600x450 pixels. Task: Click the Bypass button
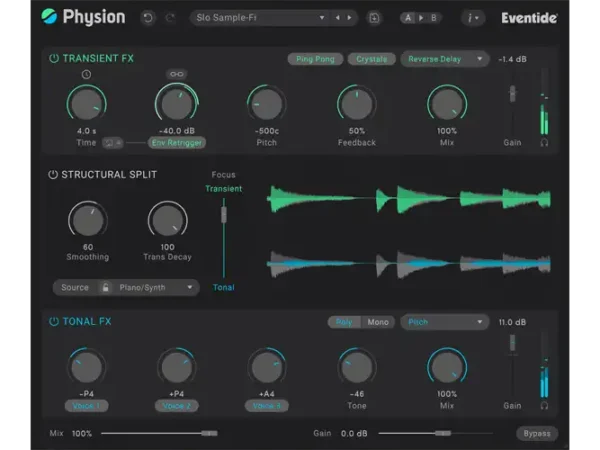(537, 434)
